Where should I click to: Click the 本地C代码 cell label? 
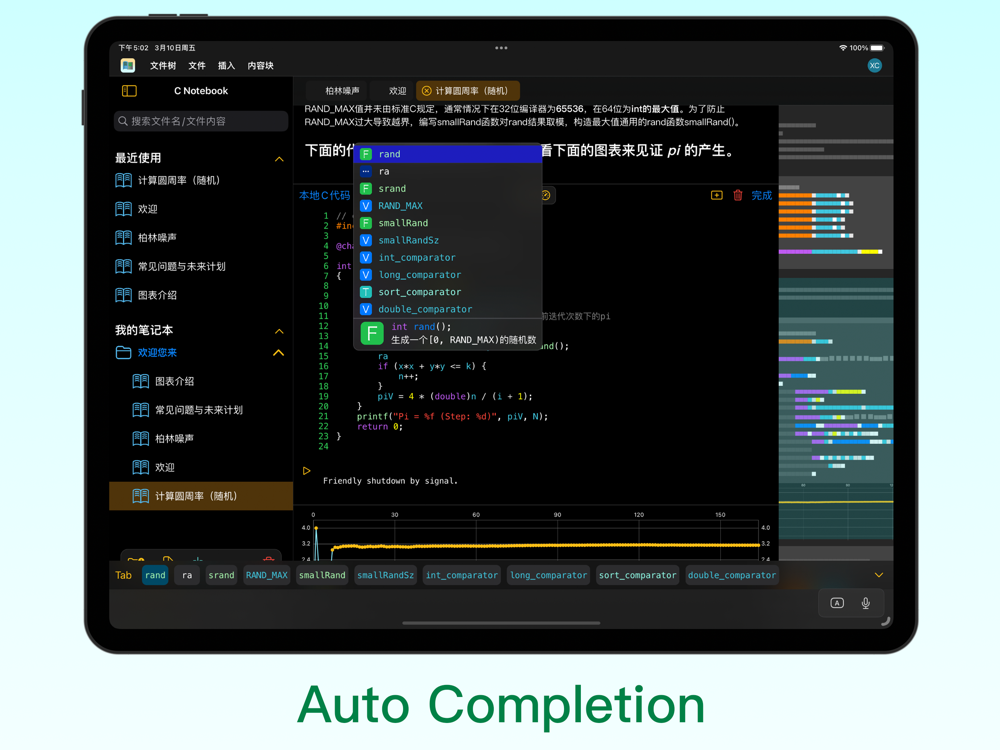[325, 196]
